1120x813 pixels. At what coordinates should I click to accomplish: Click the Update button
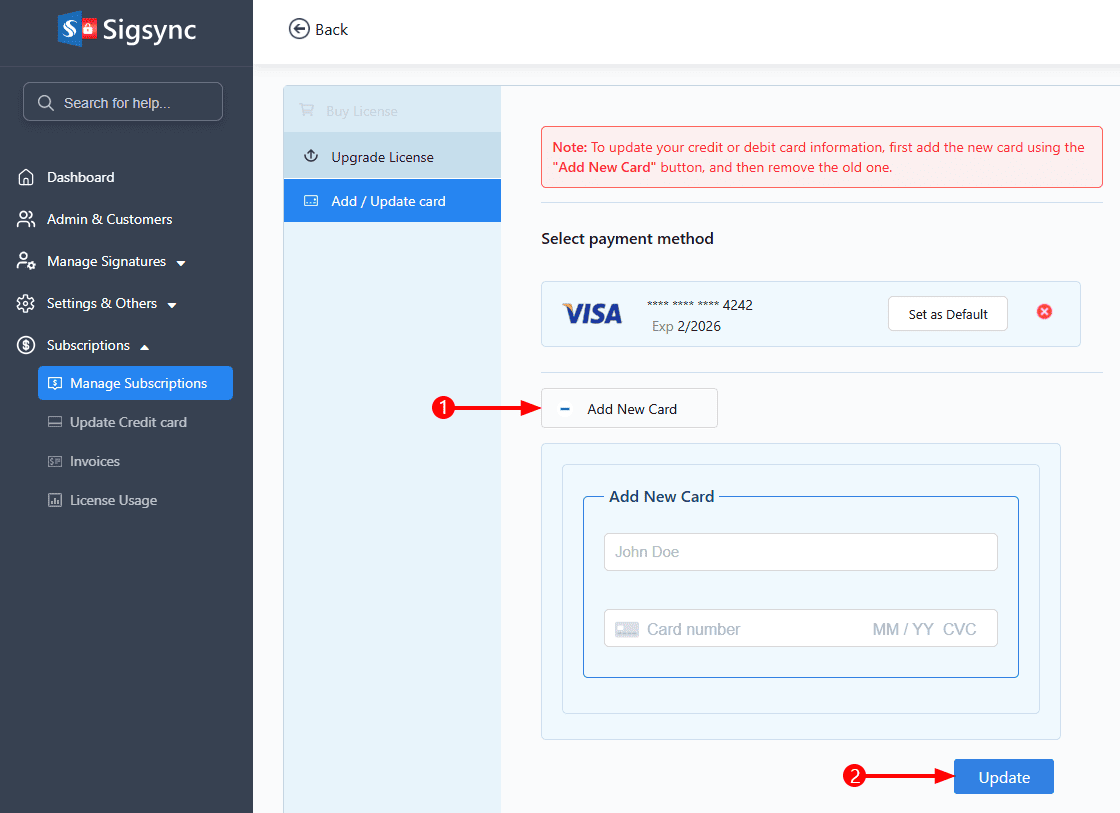pyautogui.click(x=1003, y=776)
